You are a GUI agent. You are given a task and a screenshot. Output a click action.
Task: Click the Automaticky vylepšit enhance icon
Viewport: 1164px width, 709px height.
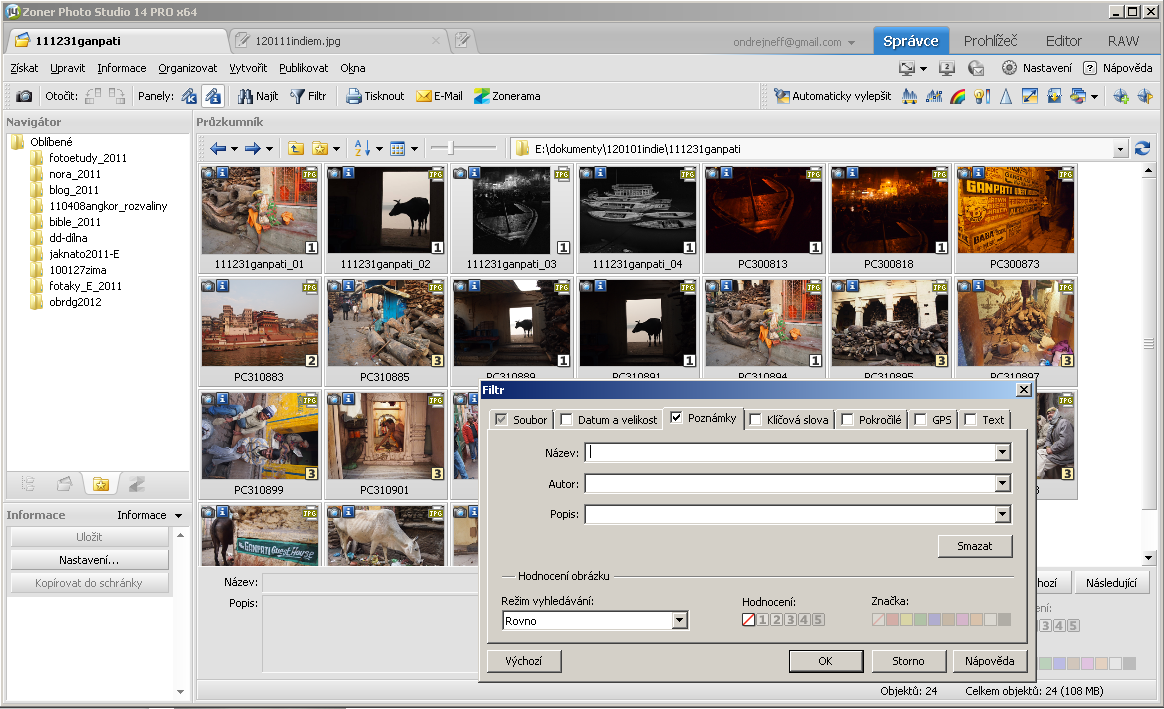pos(782,96)
